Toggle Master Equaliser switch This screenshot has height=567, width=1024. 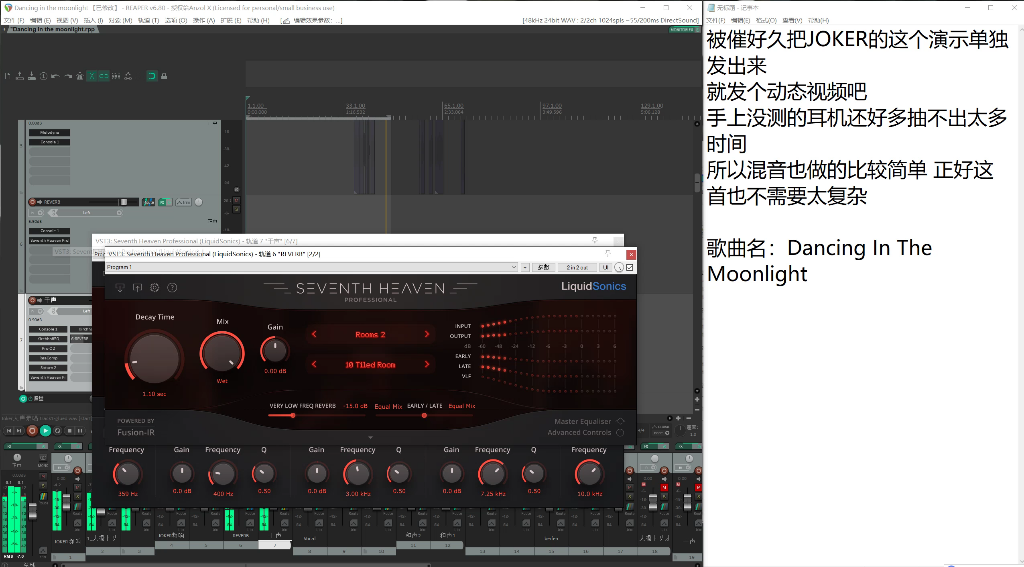coord(620,421)
